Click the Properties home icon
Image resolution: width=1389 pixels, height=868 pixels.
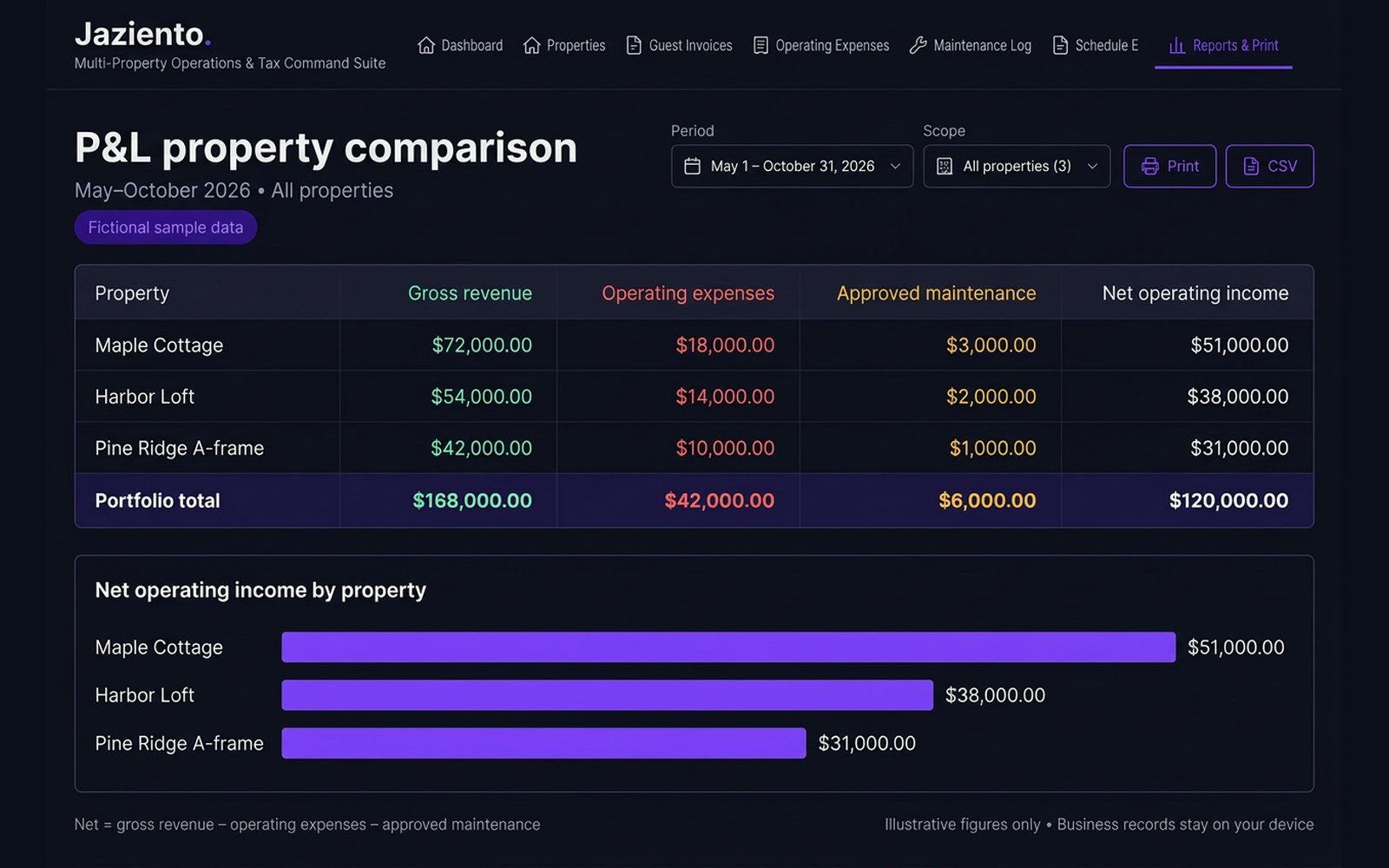point(531,45)
